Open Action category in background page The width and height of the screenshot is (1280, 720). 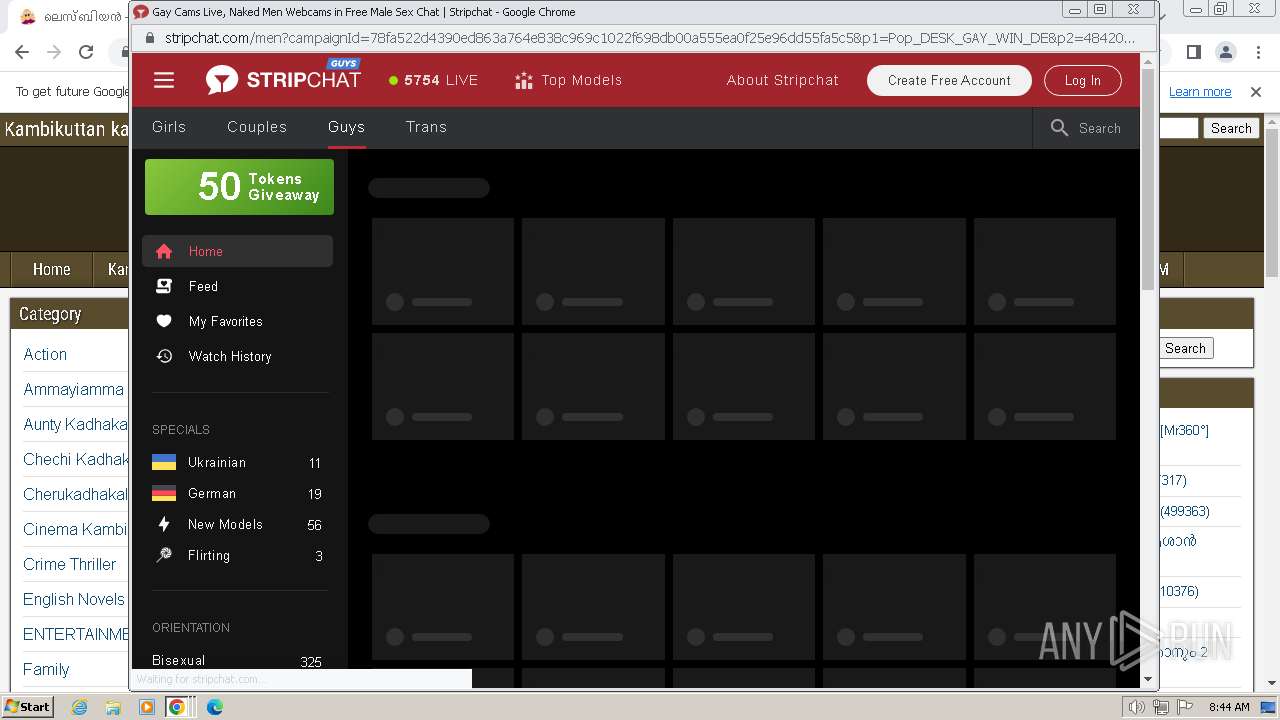point(45,354)
